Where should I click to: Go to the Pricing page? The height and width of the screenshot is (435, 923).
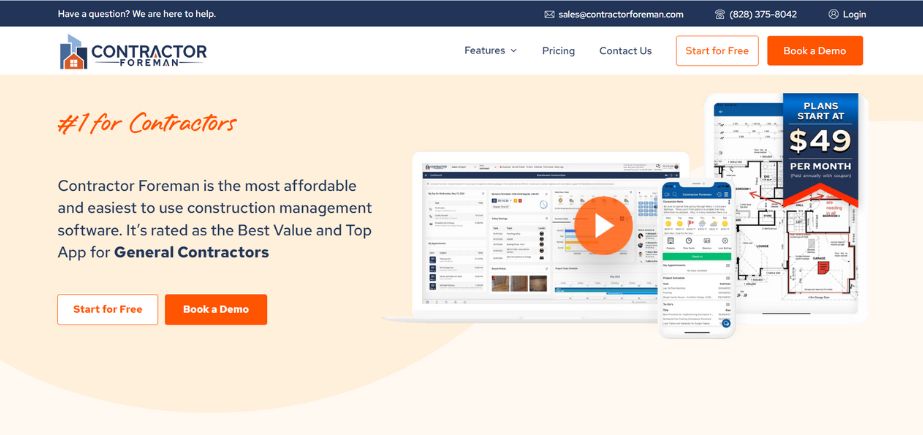[x=558, y=51]
